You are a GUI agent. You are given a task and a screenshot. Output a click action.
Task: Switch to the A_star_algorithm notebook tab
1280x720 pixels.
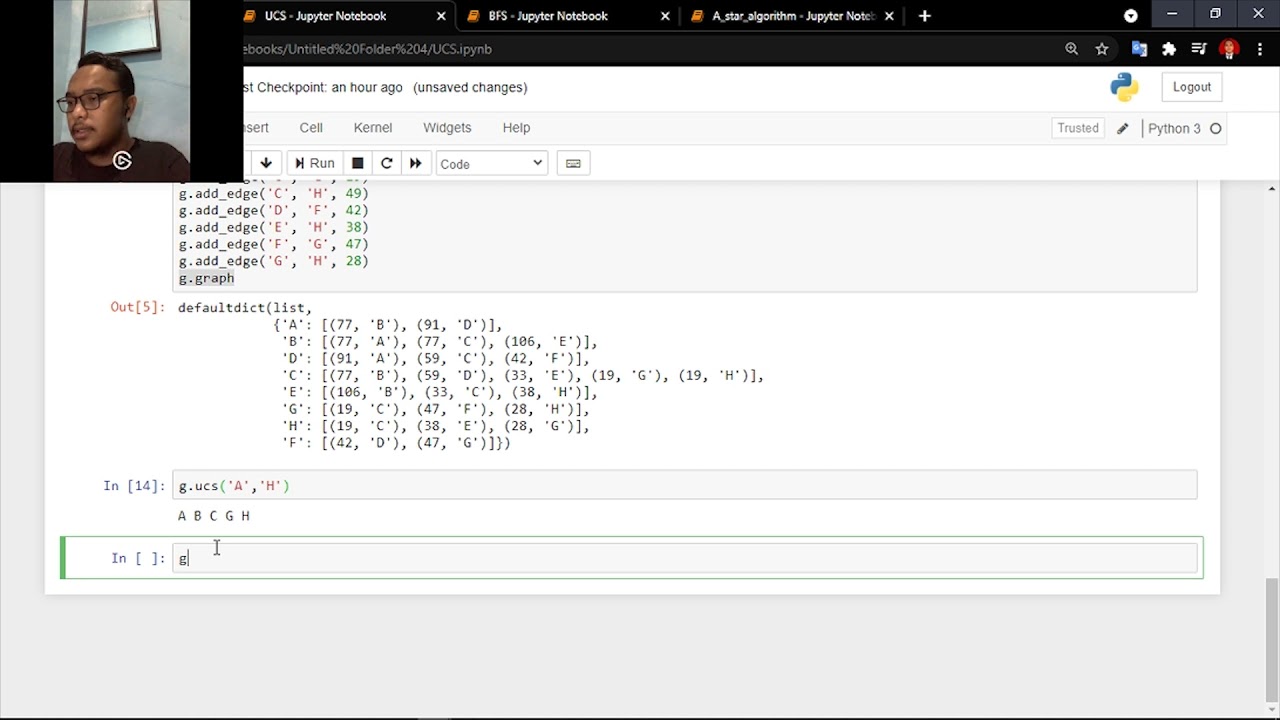[x=794, y=16]
